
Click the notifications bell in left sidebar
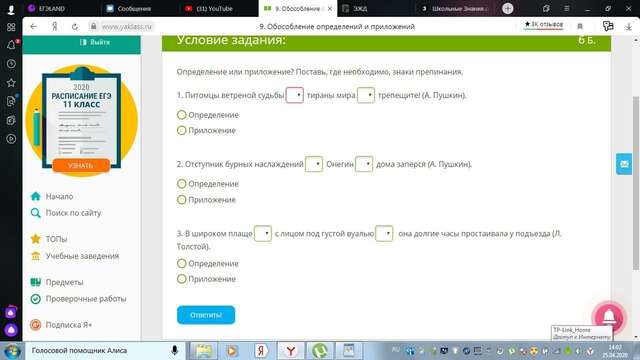point(11,45)
